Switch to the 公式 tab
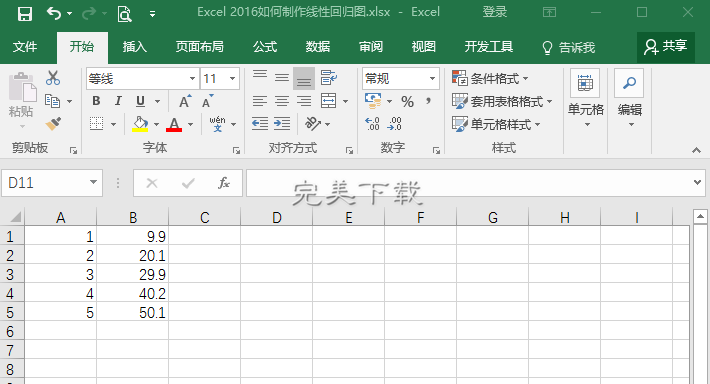 (x=265, y=47)
